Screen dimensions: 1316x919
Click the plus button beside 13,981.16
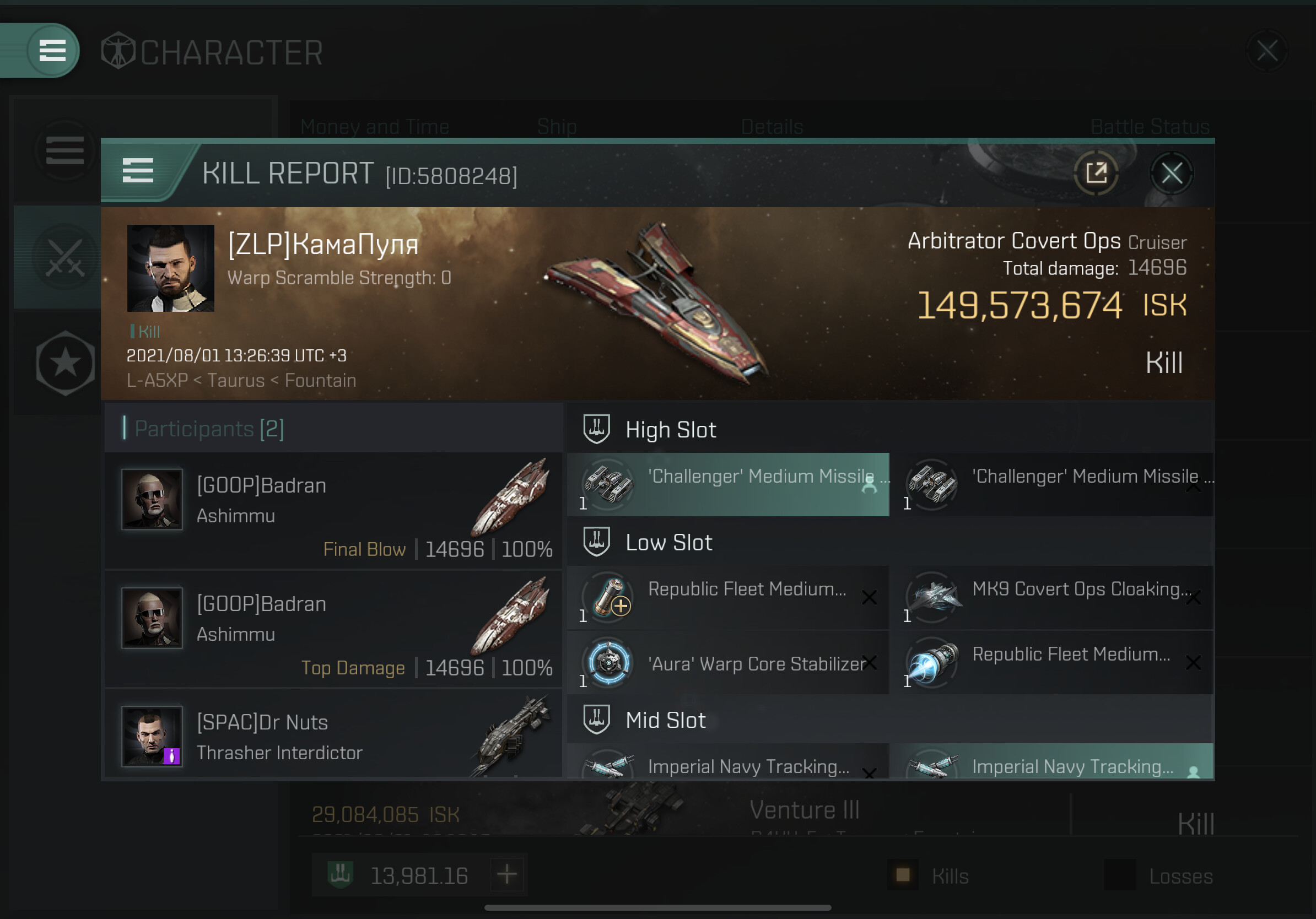point(507,875)
